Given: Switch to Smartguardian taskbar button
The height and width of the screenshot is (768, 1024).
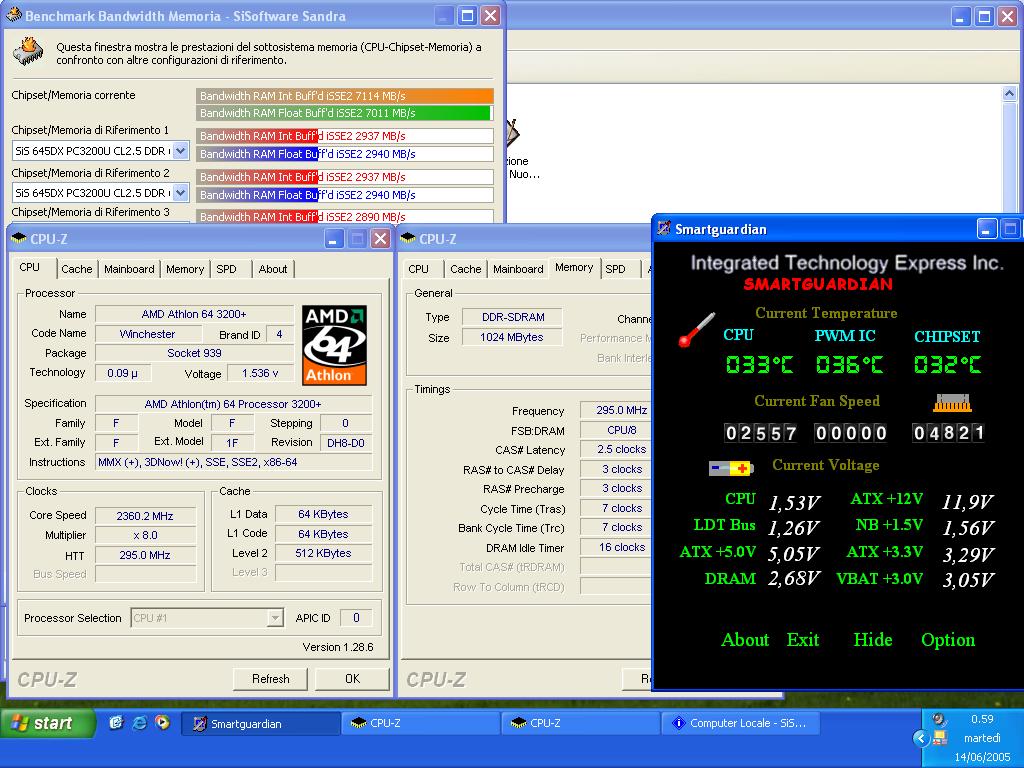Looking at the screenshot, I should (x=261, y=723).
